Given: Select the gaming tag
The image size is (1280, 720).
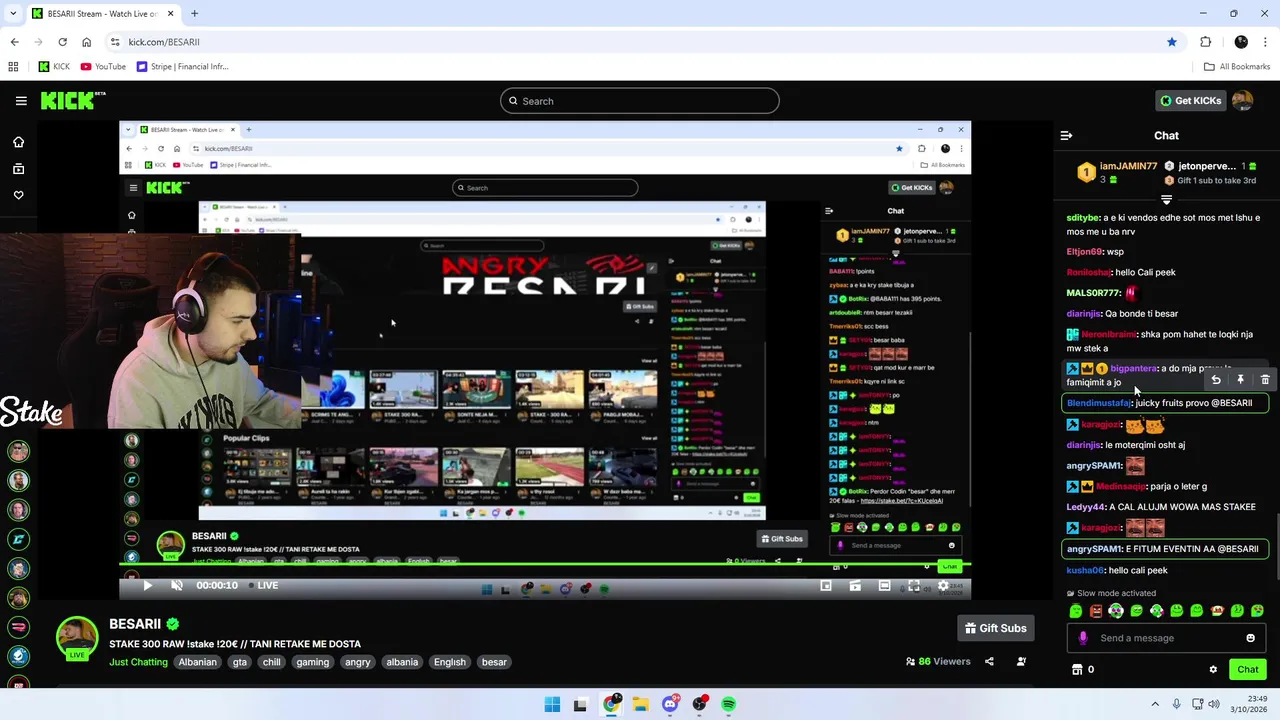Looking at the screenshot, I should click(x=313, y=662).
